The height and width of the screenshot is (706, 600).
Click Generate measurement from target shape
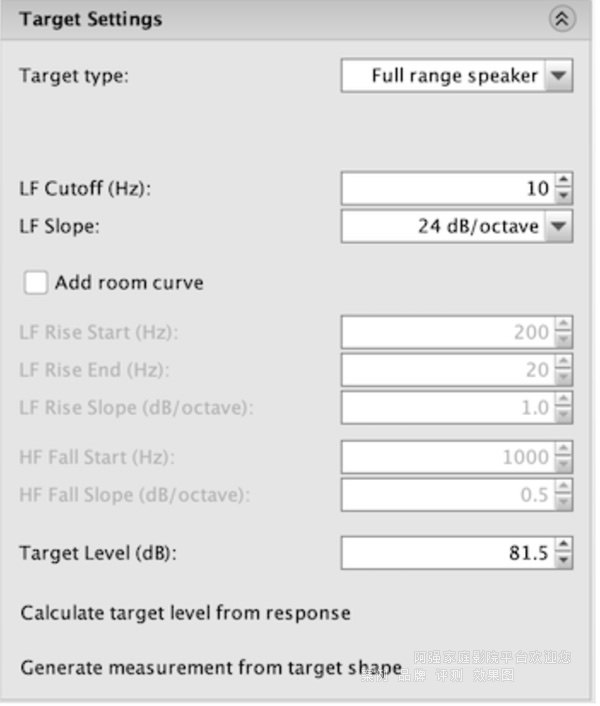click(211, 667)
